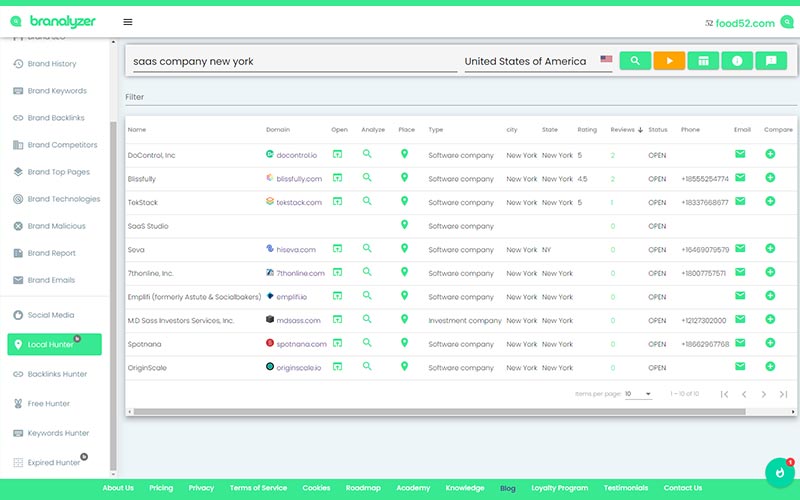The image size is (800, 500).
Task: Open mdsass.com open icon
Action: click(337, 319)
